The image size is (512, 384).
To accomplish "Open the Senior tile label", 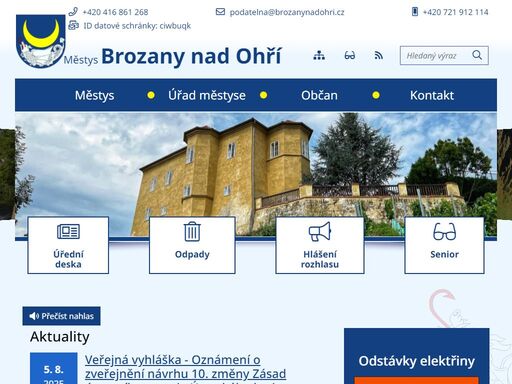I will click(444, 254).
